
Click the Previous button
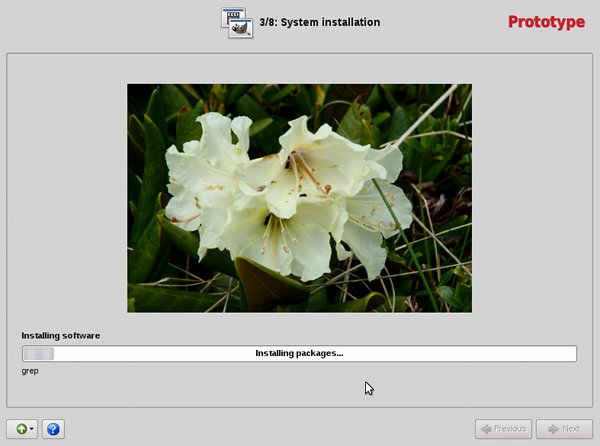coord(504,429)
